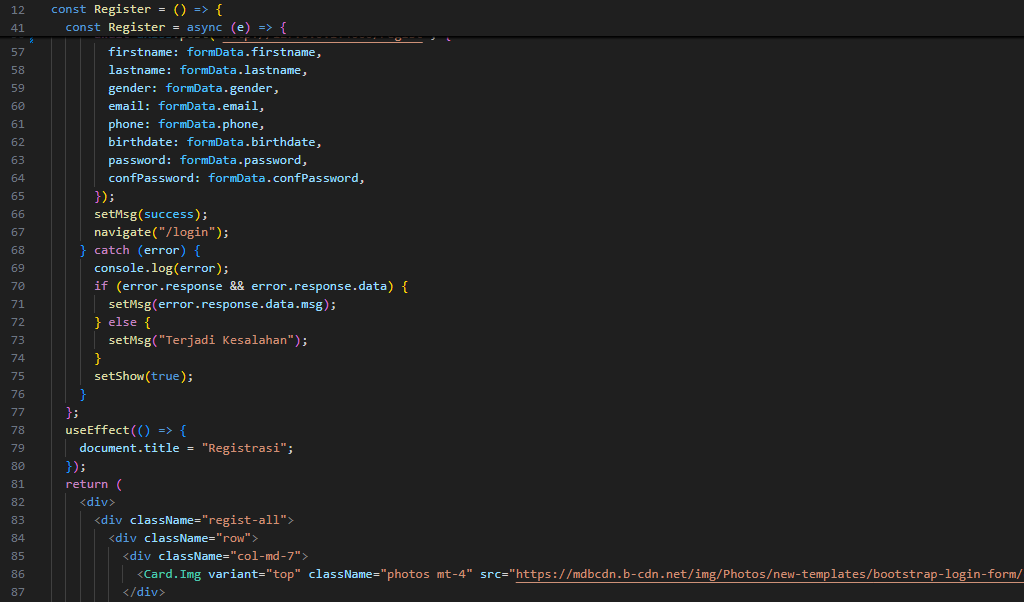This screenshot has width=1024, height=602.
Task: Click the "/login" string literal
Action: coord(194,232)
